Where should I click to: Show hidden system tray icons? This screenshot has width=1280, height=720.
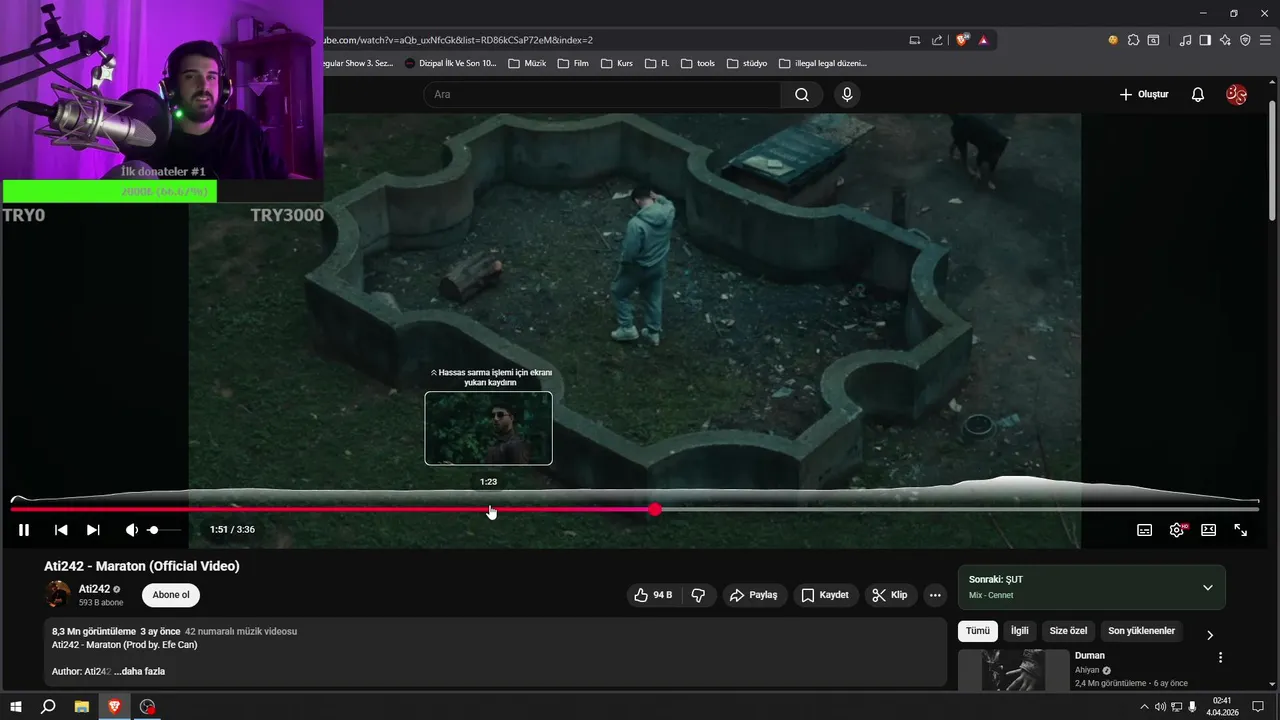point(1144,706)
